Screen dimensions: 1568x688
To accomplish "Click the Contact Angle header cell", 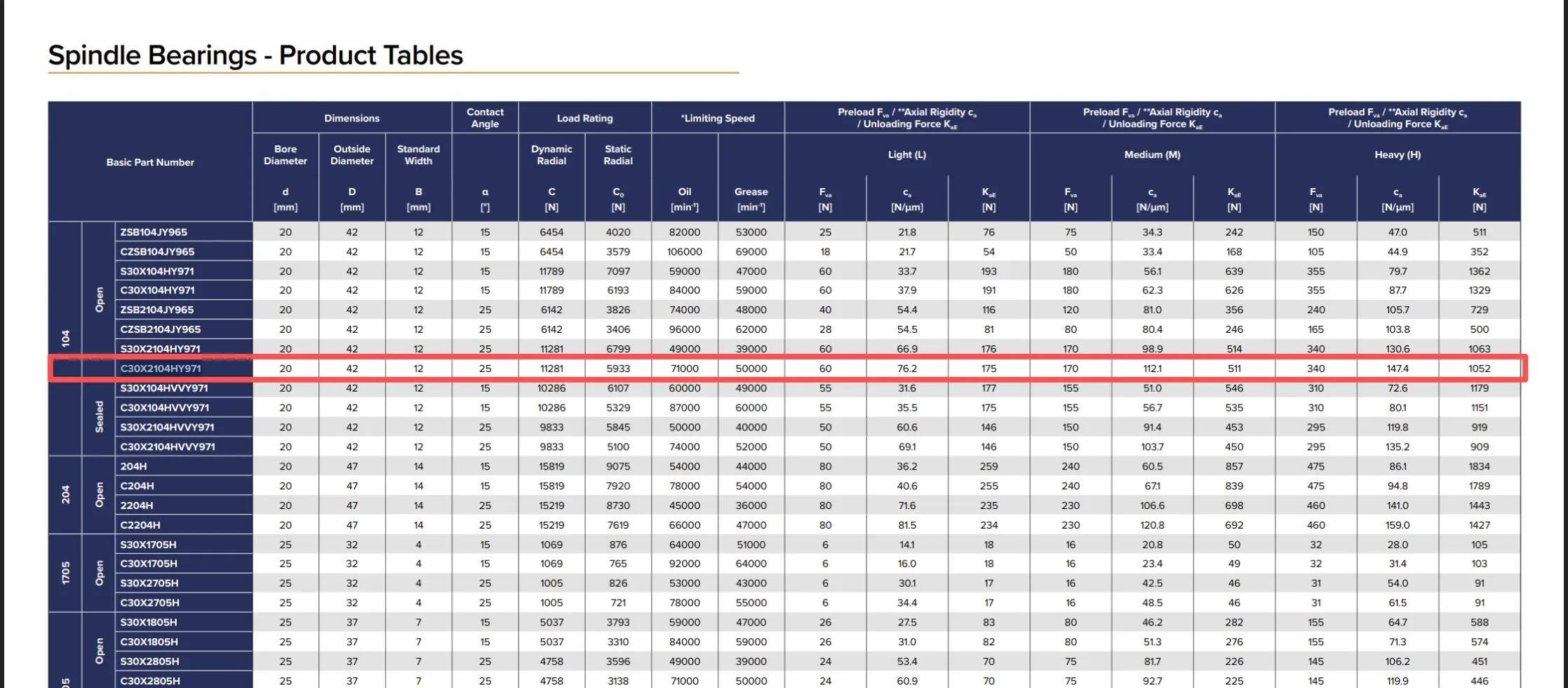I will (485, 118).
